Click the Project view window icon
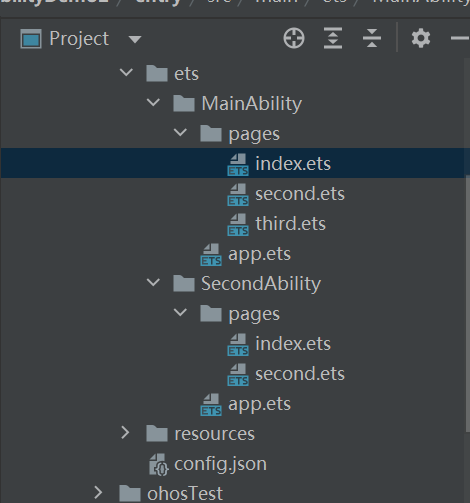The width and height of the screenshot is (470, 503). tap(31, 39)
